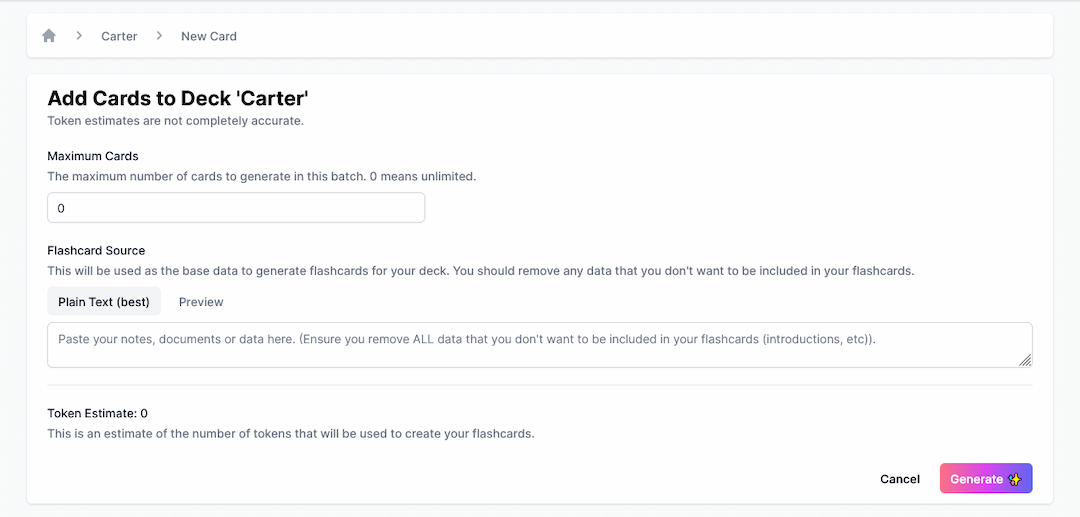This screenshot has height=517, width=1080.
Task: Click the Token Estimate: 0 text
Action: coord(98,414)
